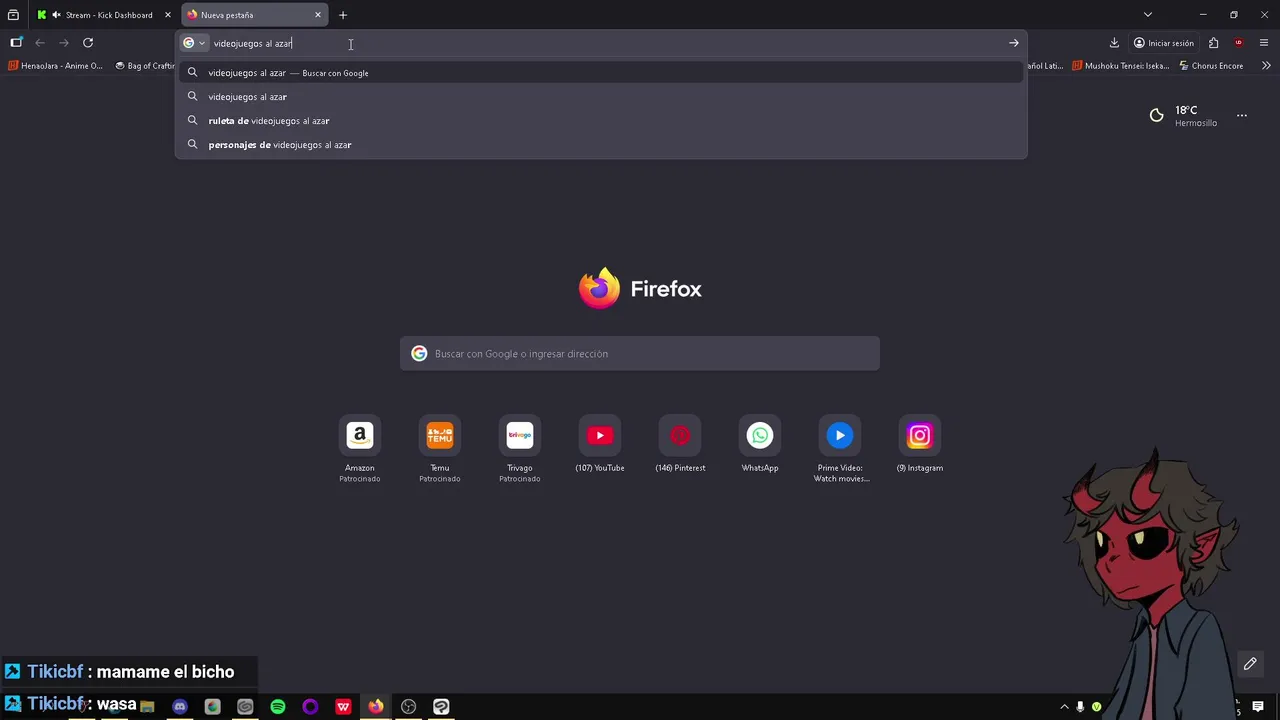The image size is (1280, 720).
Task: Click the address bar text 'videojuegos al azar'
Action: coord(253,43)
